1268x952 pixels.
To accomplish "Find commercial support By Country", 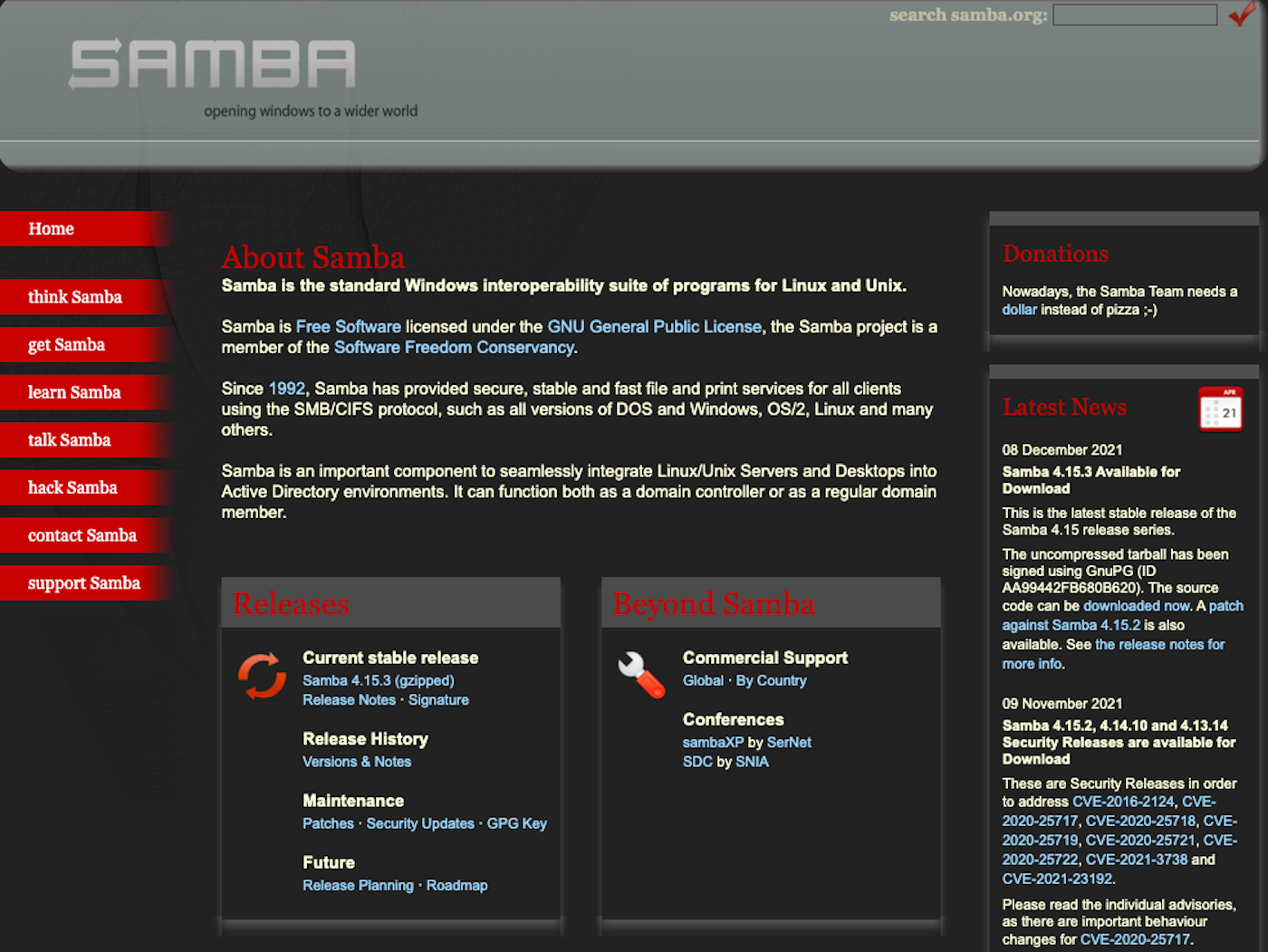I will [x=771, y=680].
